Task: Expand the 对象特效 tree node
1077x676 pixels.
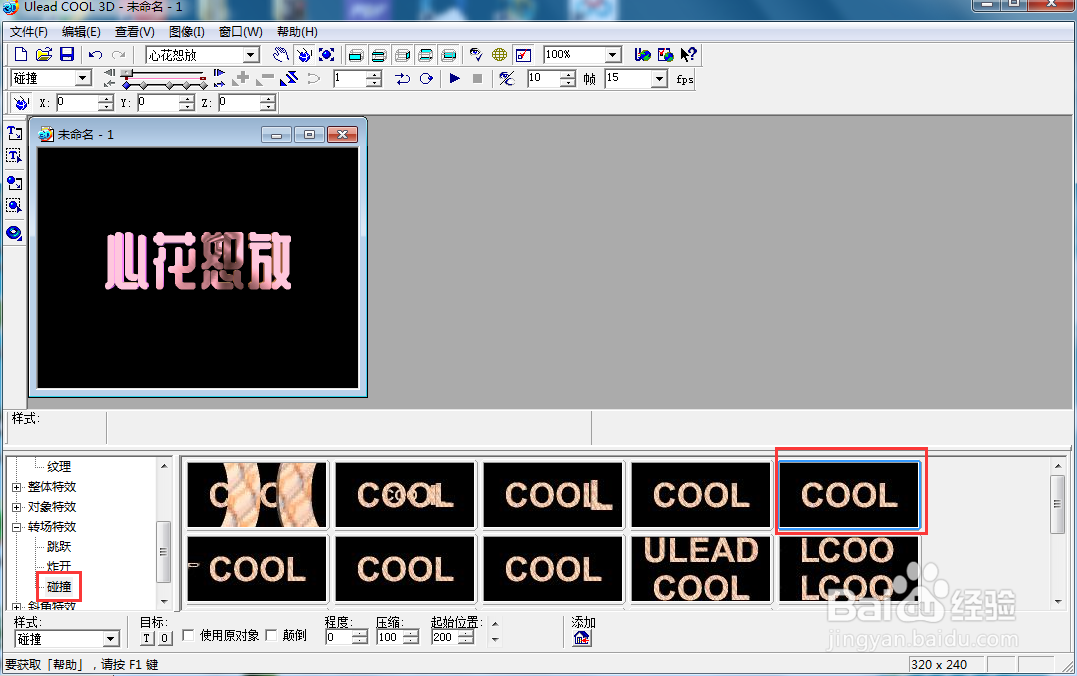Action: [x=16, y=507]
